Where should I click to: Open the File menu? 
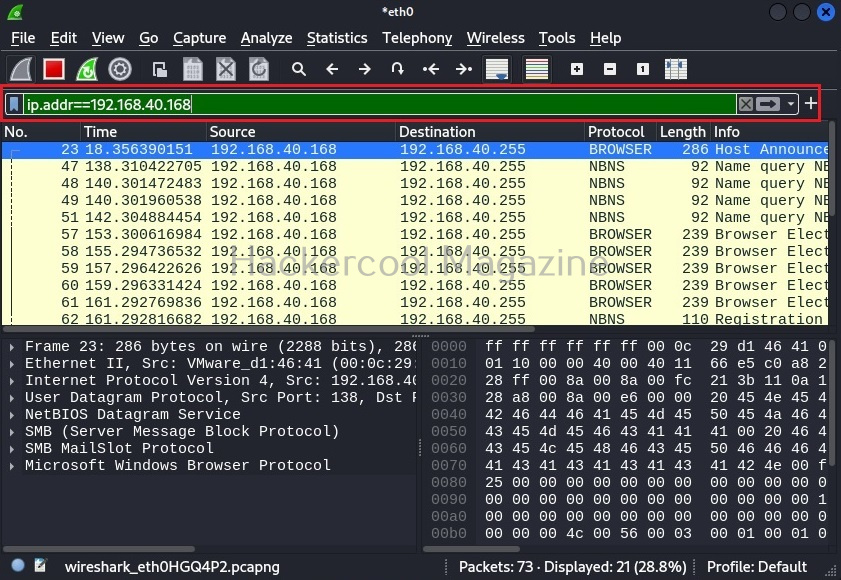(x=23, y=38)
